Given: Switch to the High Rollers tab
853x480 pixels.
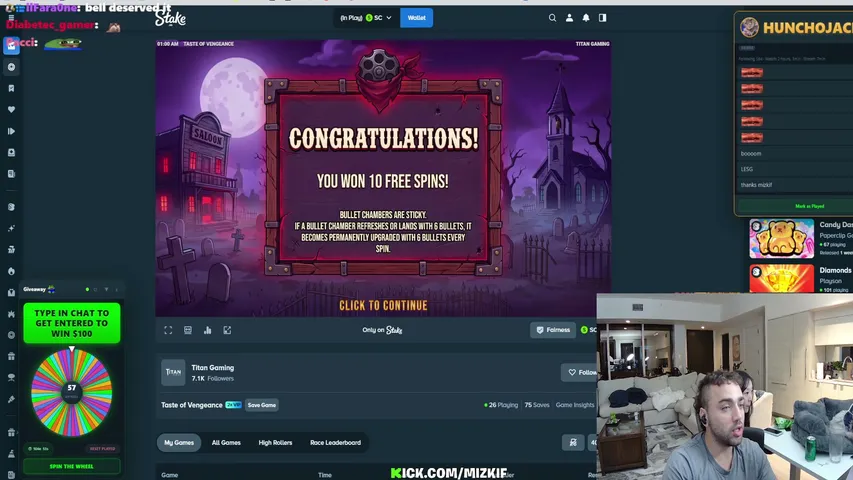Looking at the screenshot, I should (x=275, y=442).
